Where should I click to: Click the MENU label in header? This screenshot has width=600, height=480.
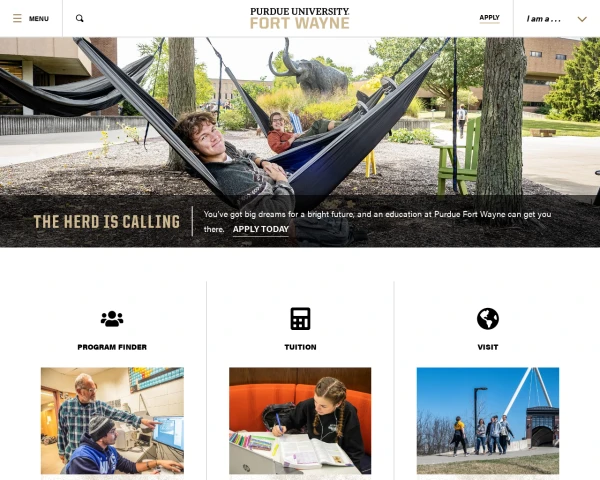pos(39,19)
